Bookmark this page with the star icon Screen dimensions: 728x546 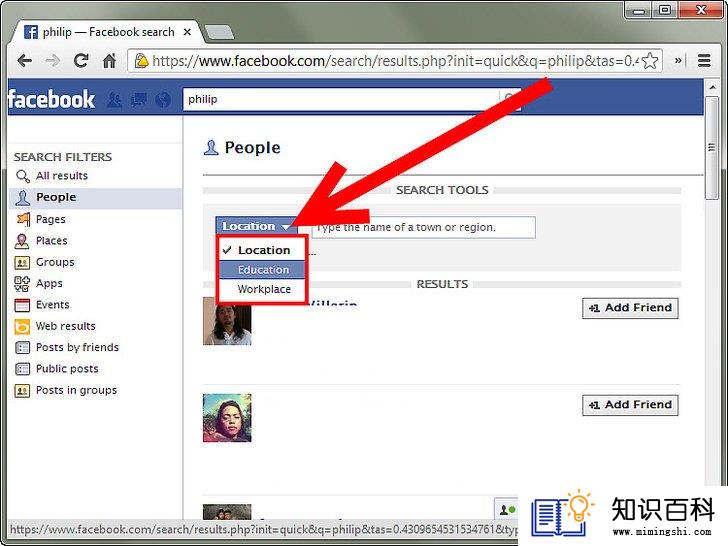coord(650,61)
